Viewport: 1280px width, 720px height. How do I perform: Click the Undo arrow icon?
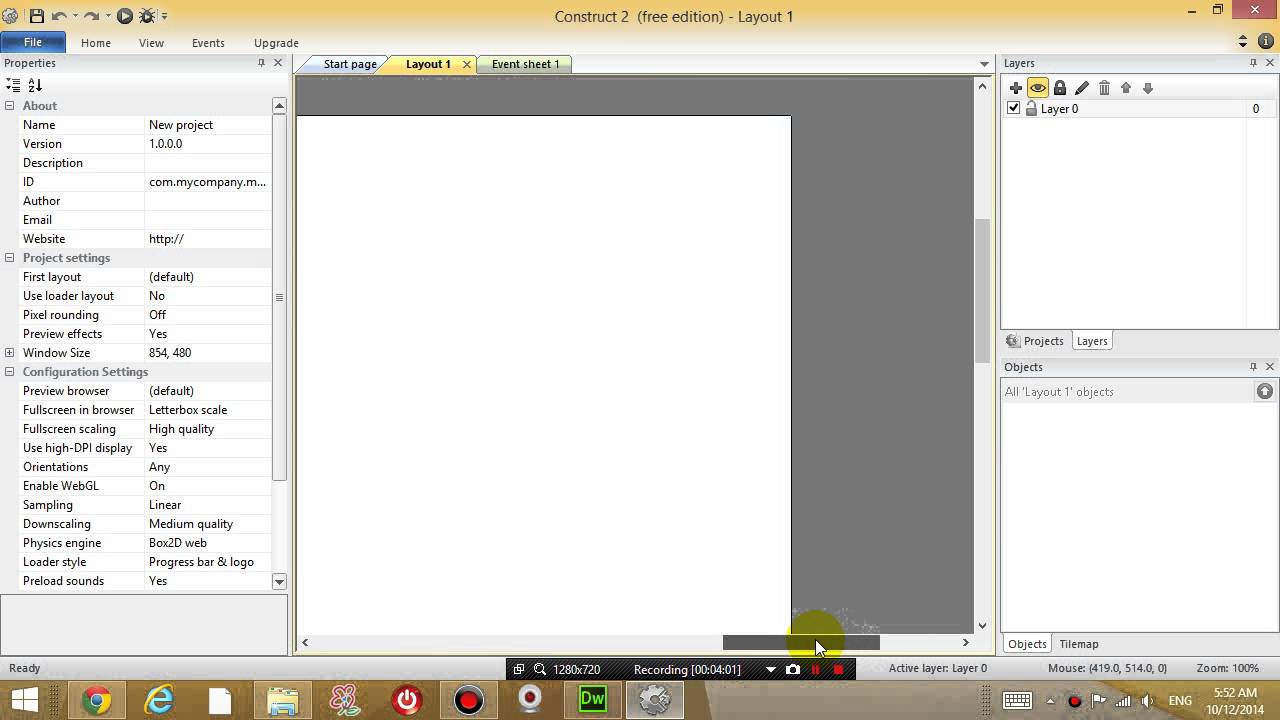click(x=59, y=16)
